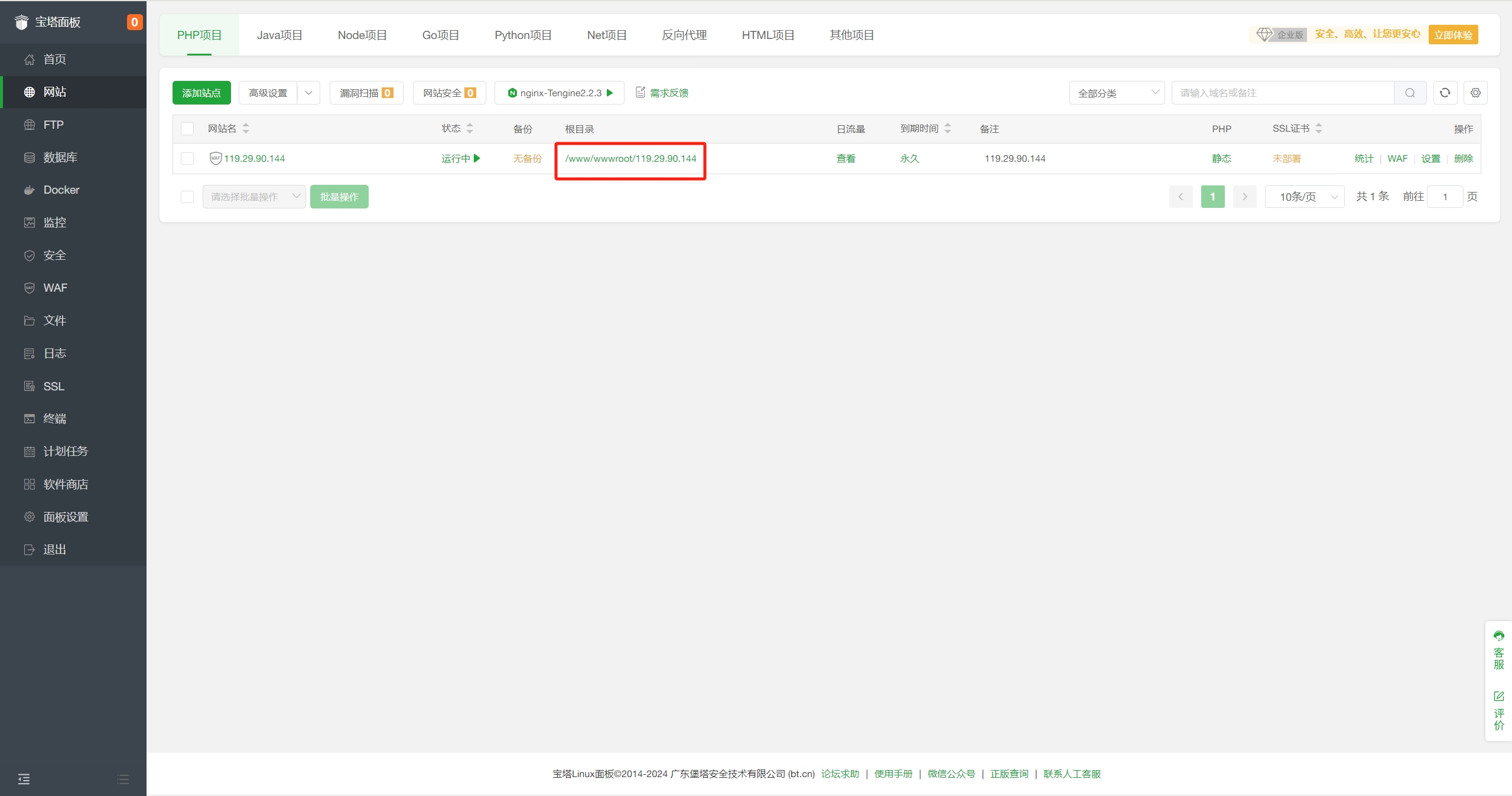Click the green Add Site button
Screen dimensions: 1512x796
coord(201,93)
